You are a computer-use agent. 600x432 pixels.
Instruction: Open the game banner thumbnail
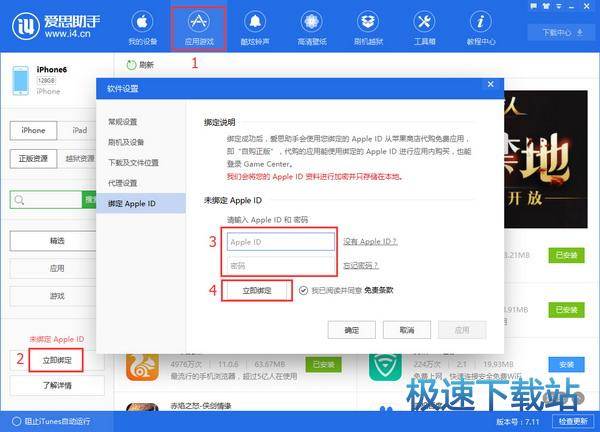coord(546,159)
